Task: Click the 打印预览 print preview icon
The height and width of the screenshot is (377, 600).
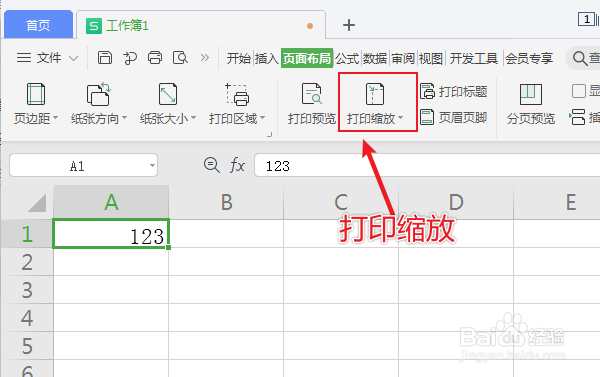Action: 311,94
